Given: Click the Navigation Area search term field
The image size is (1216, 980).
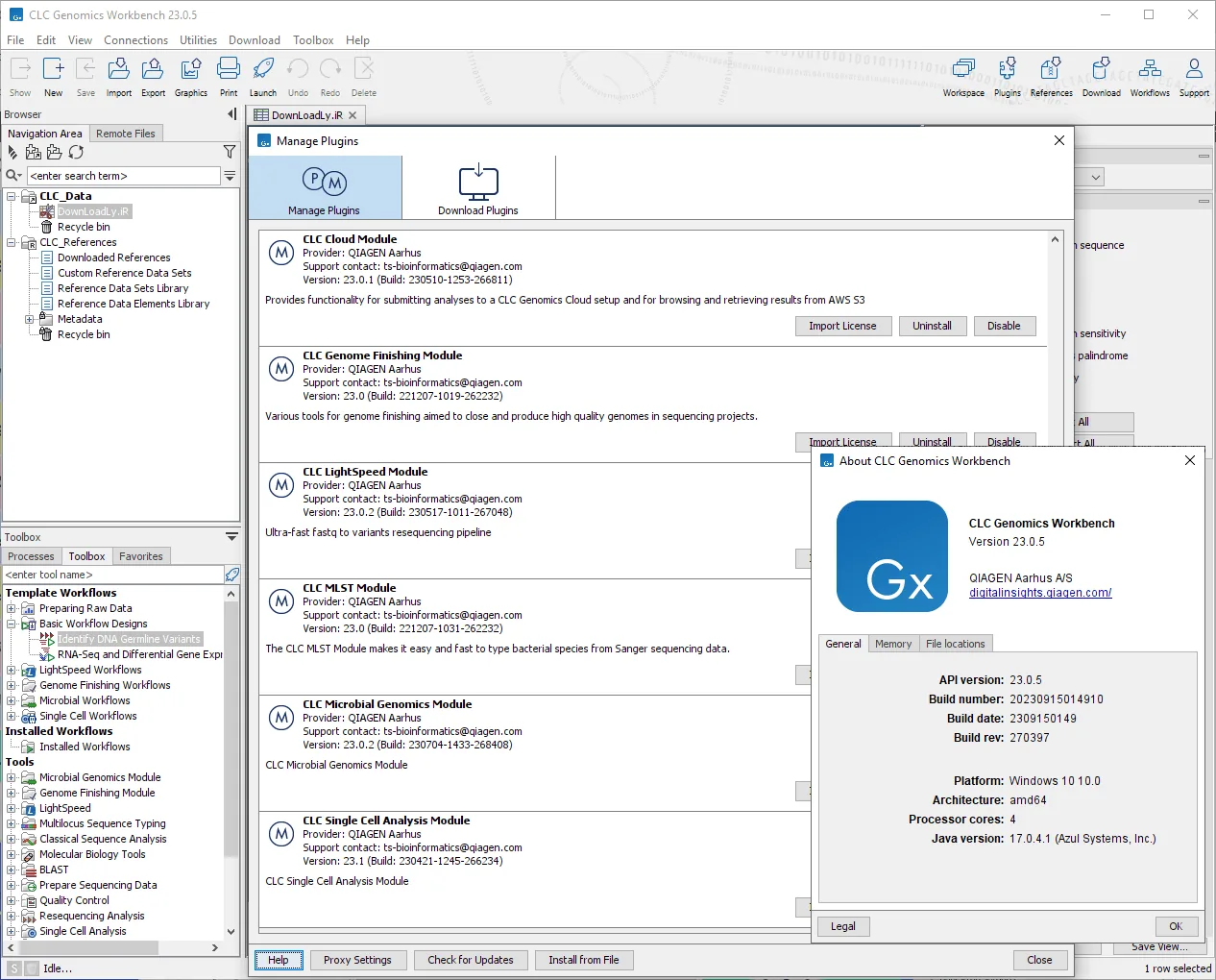Looking at the screenshot, I should (x=123, y=176).
